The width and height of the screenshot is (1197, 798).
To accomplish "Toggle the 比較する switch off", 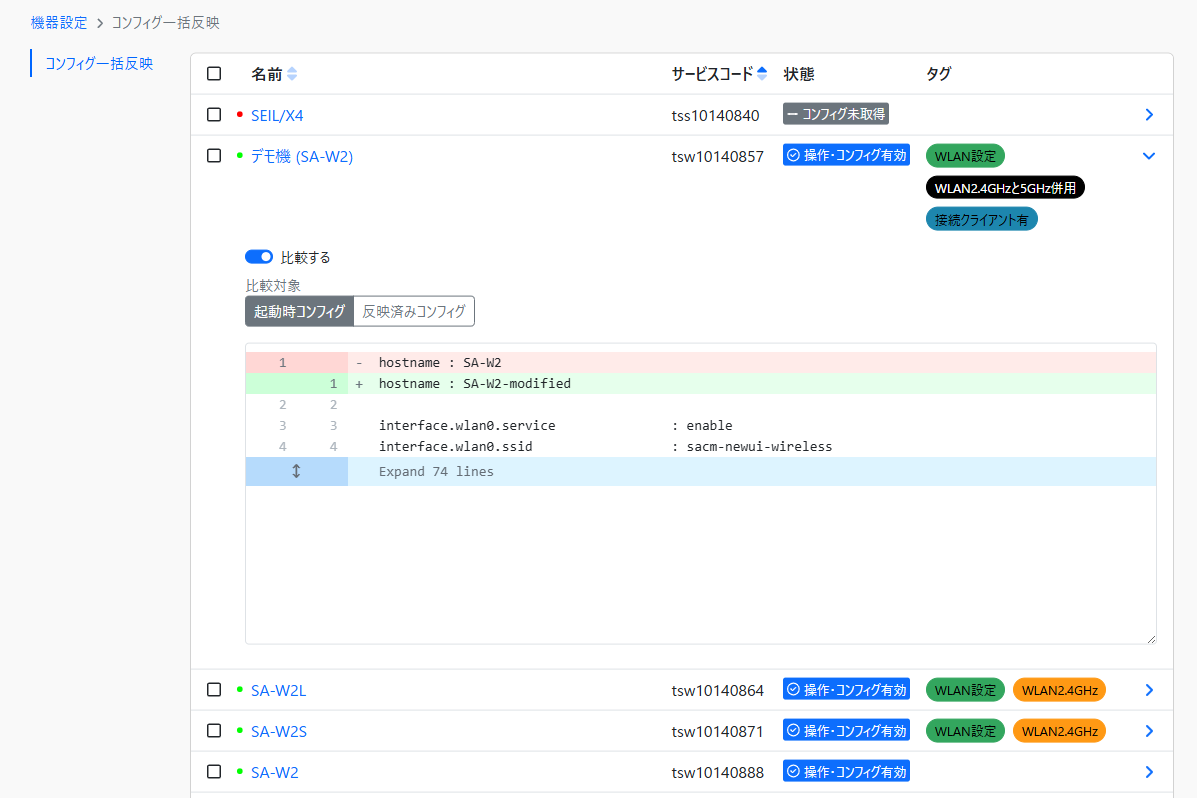I will (x=259, y=257).
